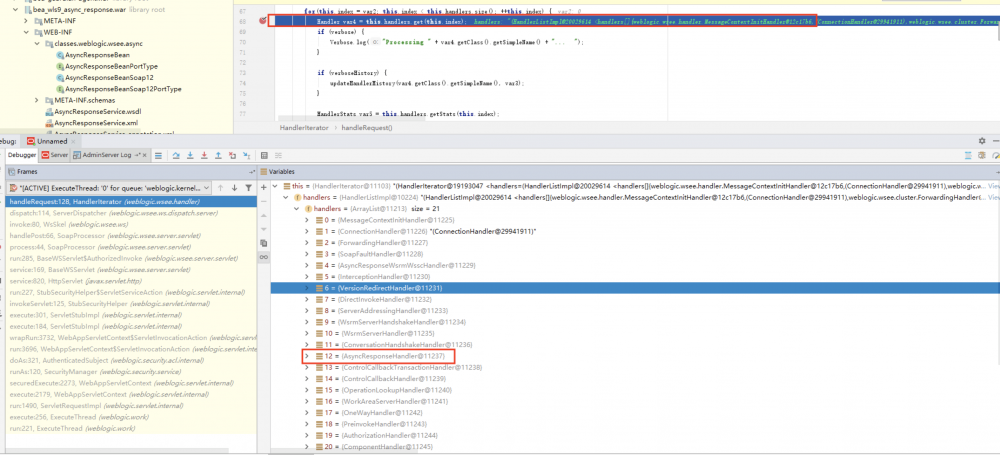Click the next frame down arrow
The height and width of the screenshot is (455, 1000).
pos(234,188)
